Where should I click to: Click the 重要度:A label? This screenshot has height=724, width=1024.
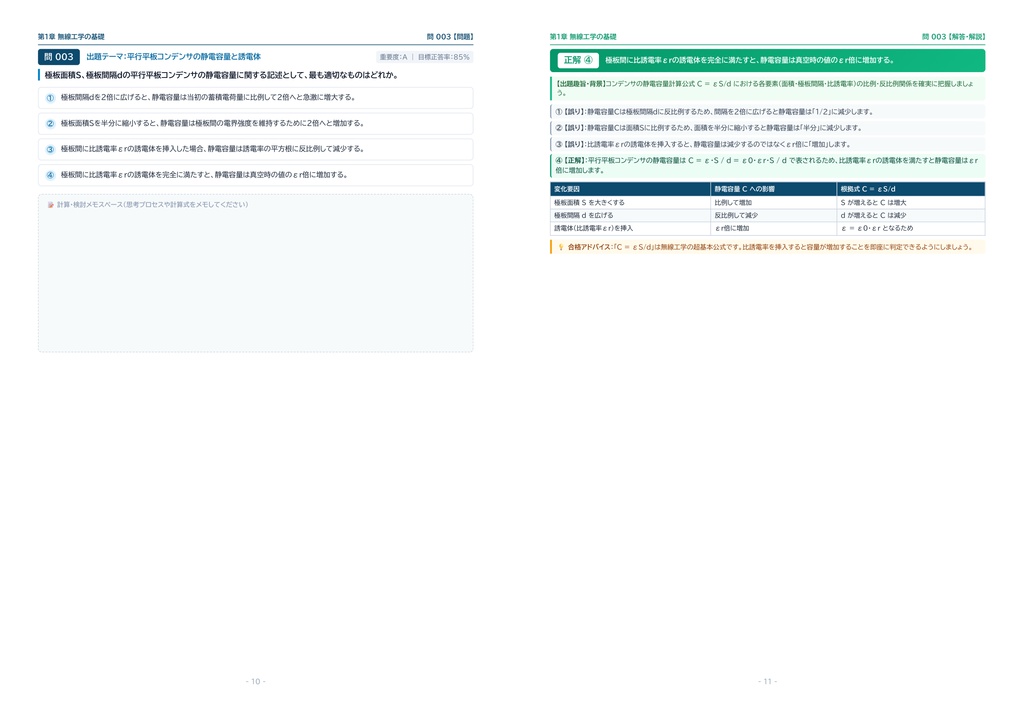(x=393, y=57)
